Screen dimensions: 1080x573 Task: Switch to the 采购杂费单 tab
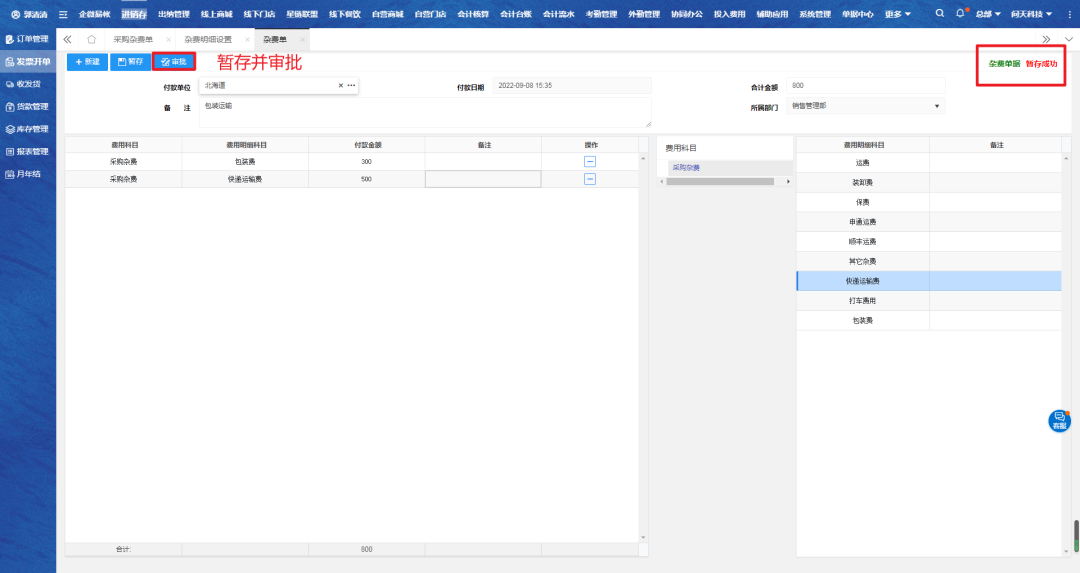(x=133, y=39)
